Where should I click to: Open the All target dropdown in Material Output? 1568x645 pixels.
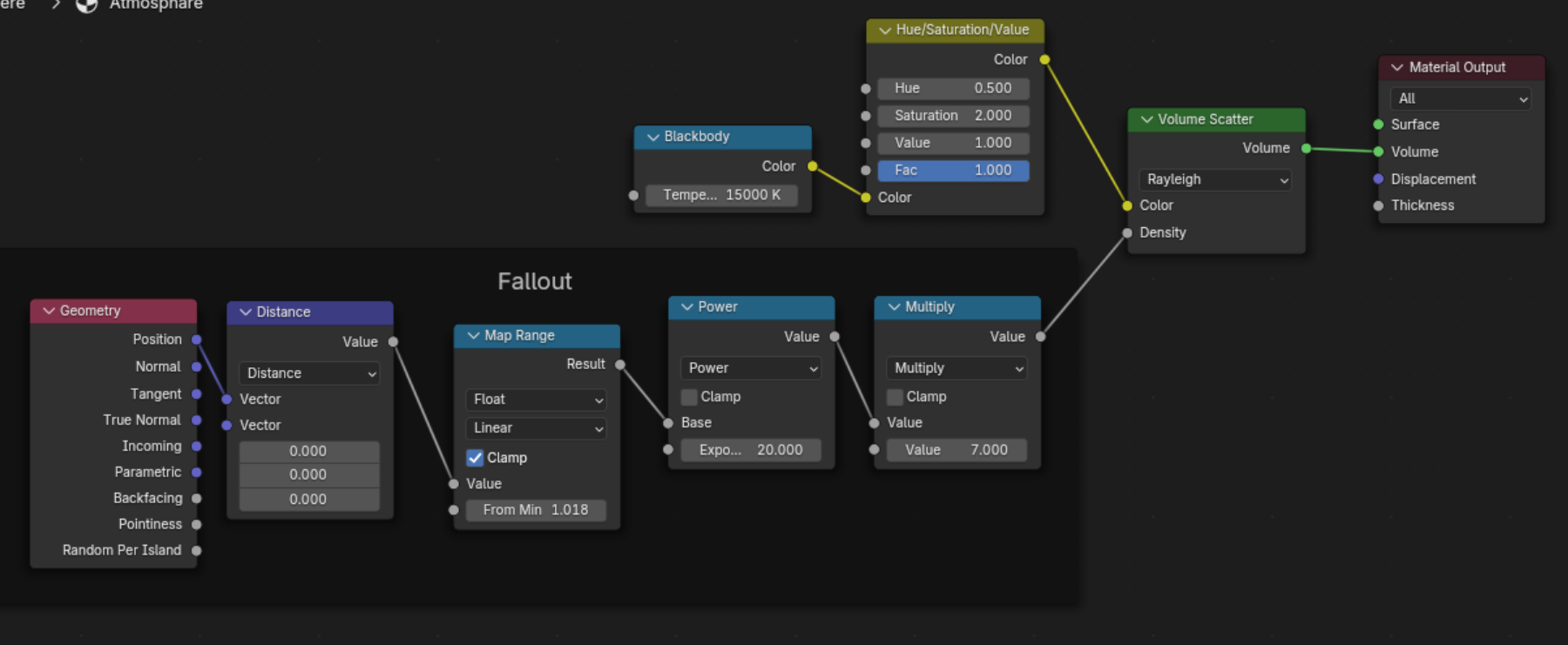[1461, 99]
